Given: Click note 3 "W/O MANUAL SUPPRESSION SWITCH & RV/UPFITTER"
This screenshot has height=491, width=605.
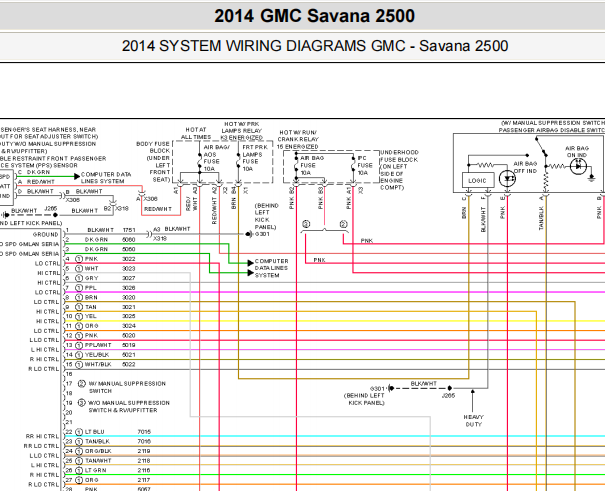Looking at the screenshot, I should point(124,407).
